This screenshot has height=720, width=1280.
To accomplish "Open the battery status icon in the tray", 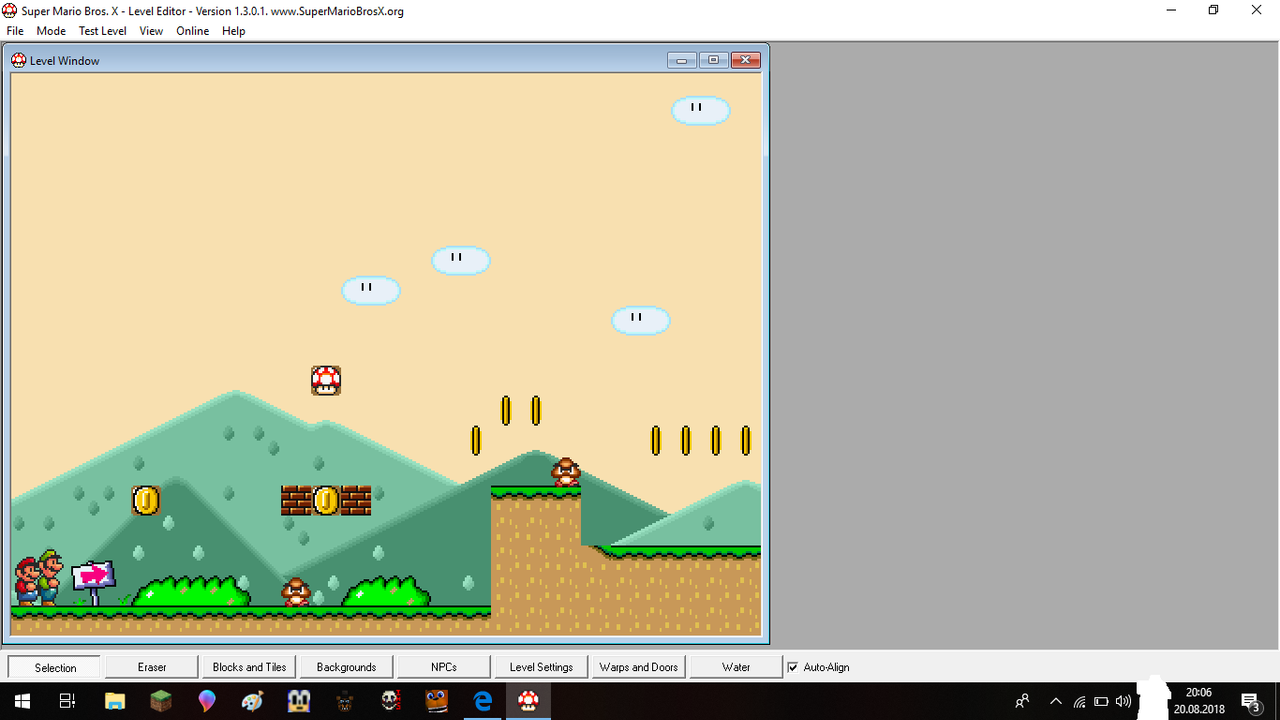I will (1102, 701).
